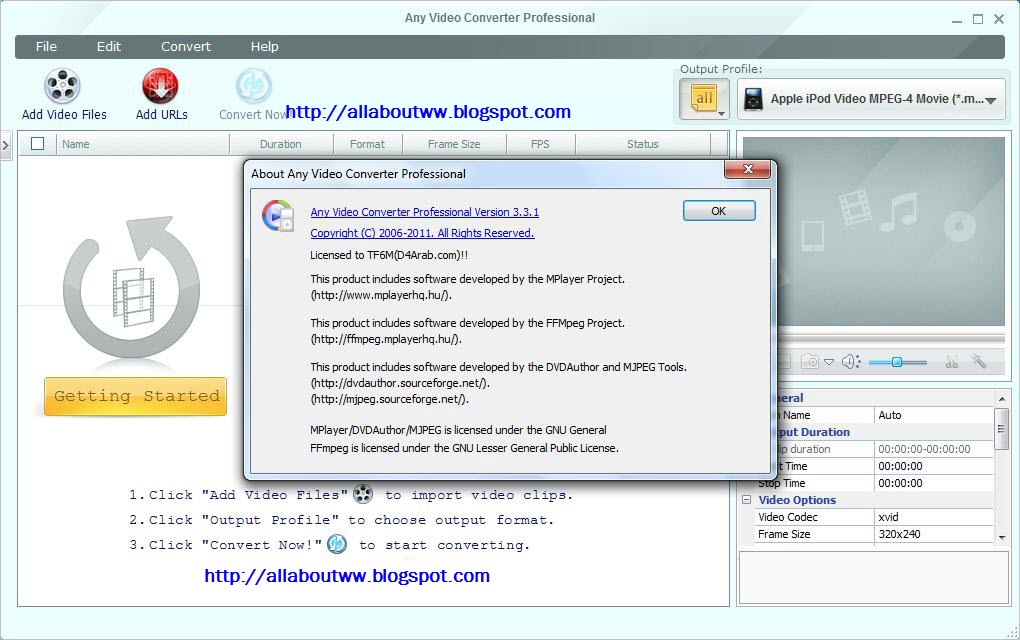The height and width of the screenshot is (640, 1020).
Task: Click the Add Video Files film reel icon
Action: coord(62,86)
